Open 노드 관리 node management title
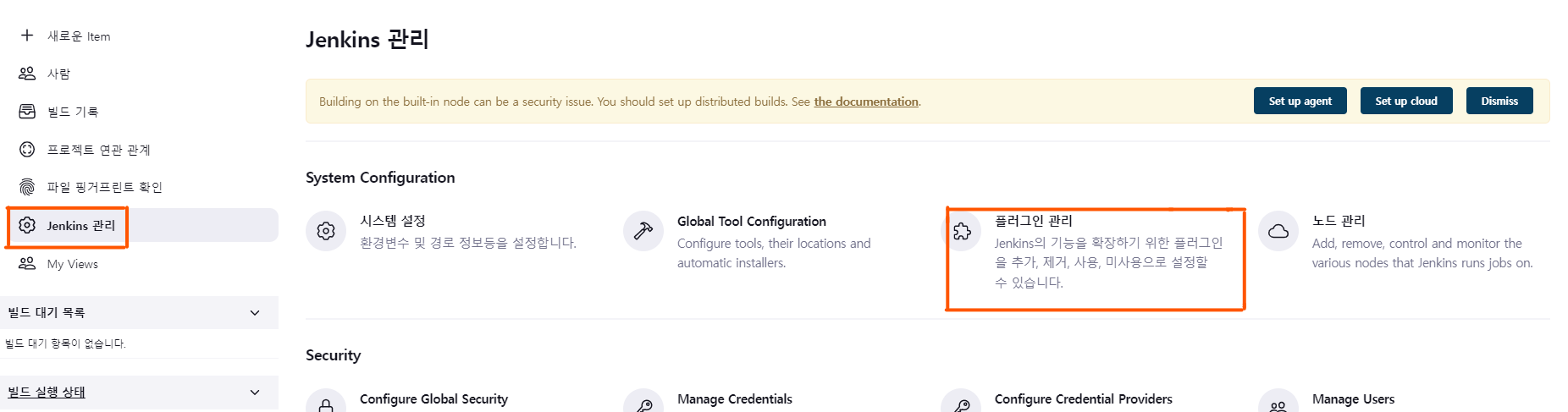 (1339, 221)
